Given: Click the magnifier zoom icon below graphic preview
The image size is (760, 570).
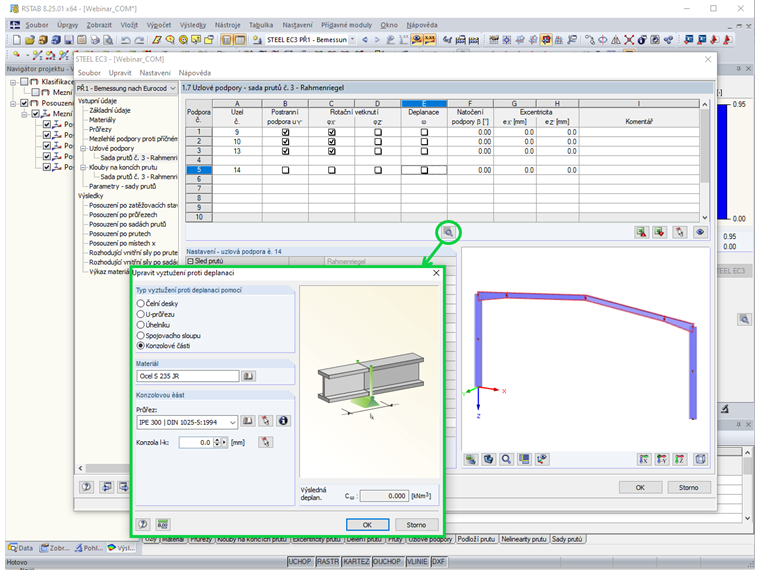Looking at the screenshot, I should tap(506, 459).
